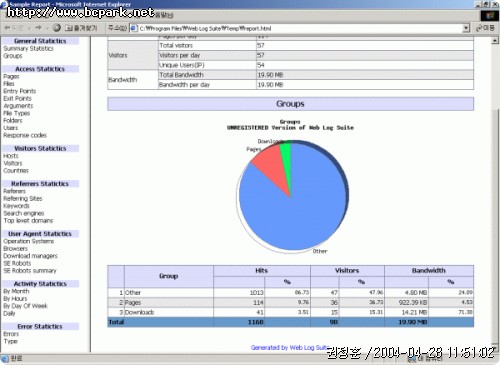
Task: Select the By Day Of Week link
Action: tap(25, 306)
